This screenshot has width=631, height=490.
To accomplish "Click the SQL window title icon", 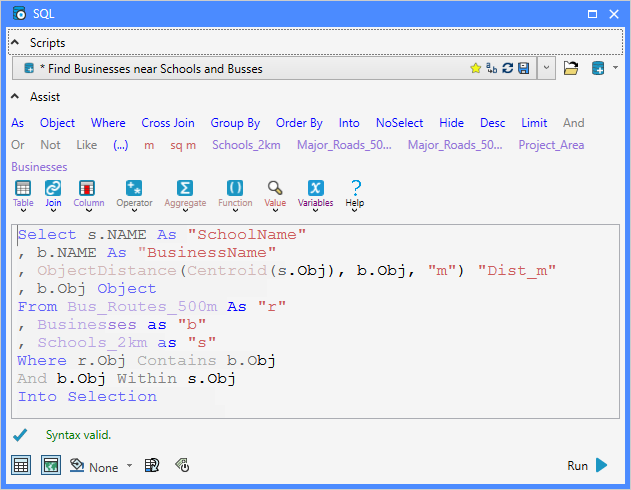I will coord(19,14).
